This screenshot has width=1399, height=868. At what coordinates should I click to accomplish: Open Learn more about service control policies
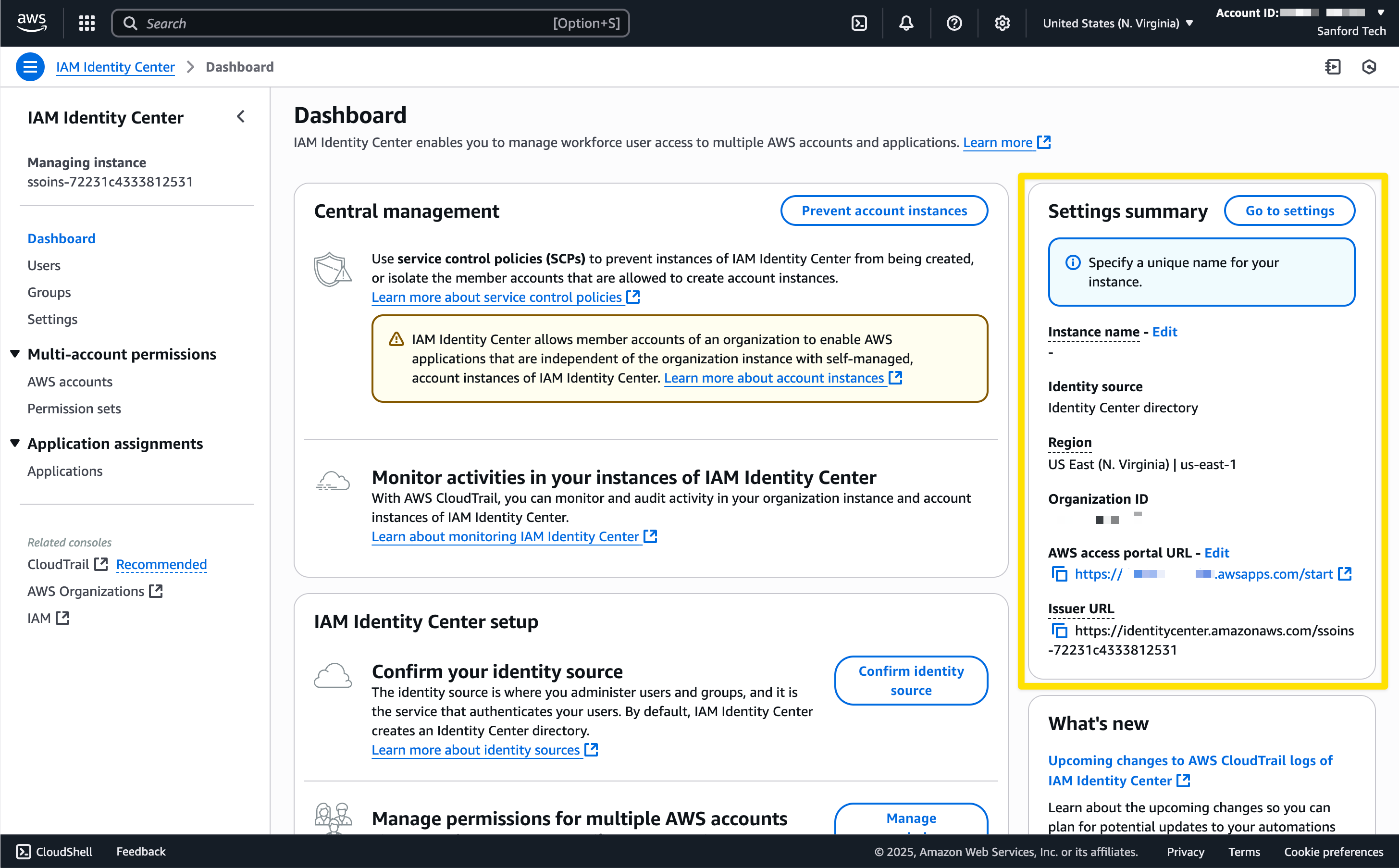point(505,298)
